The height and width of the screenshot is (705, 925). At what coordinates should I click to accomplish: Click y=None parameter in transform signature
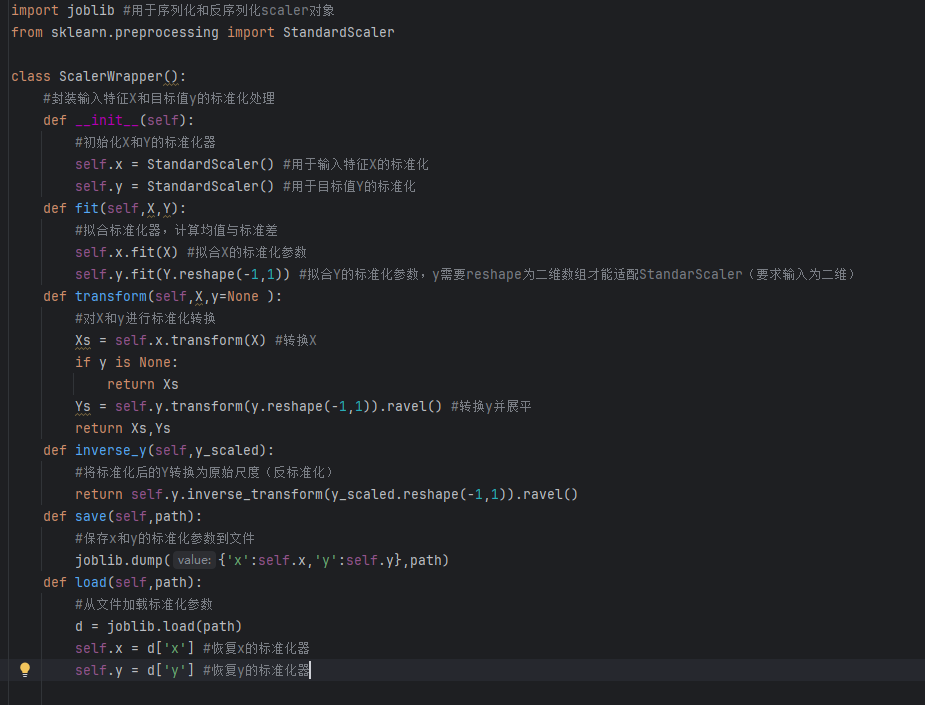pyautogui.click(x=235, y=296)
